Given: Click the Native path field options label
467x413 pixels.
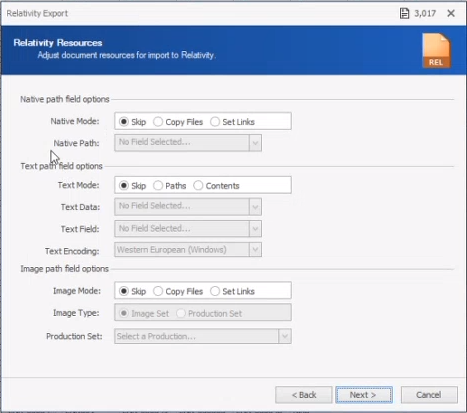Looking at the screenshot, I should (65, 99).
